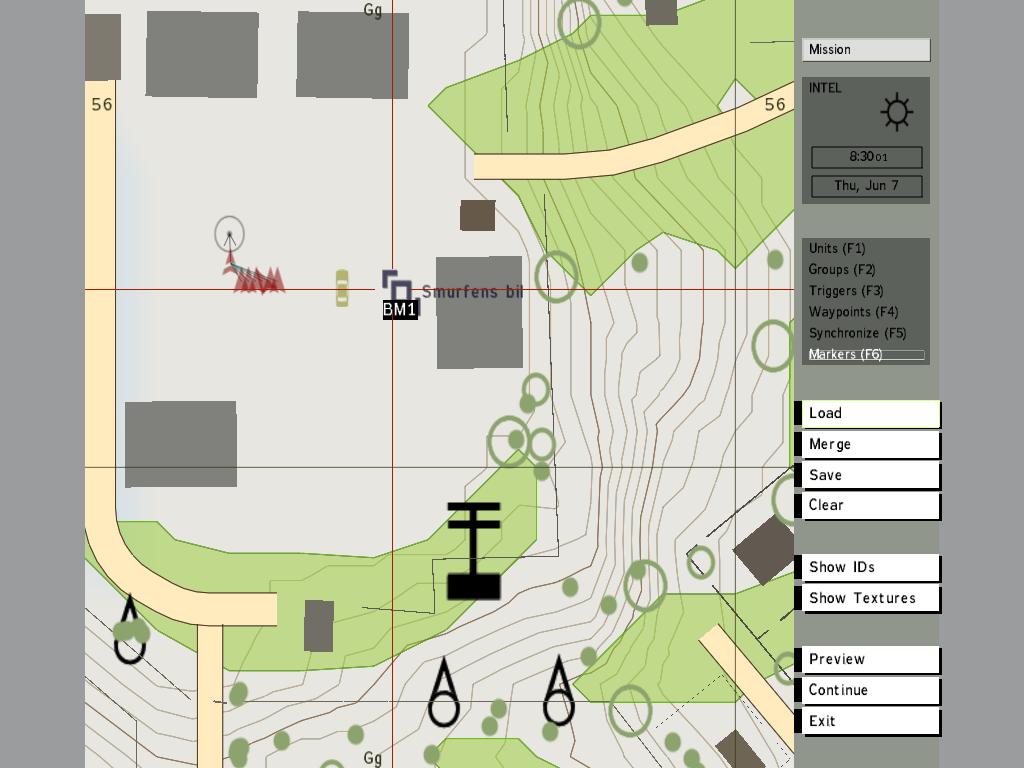Click the "Smurfens bil" map label
This screenshot has height=768, width=1024.
[x=472, y=291]
